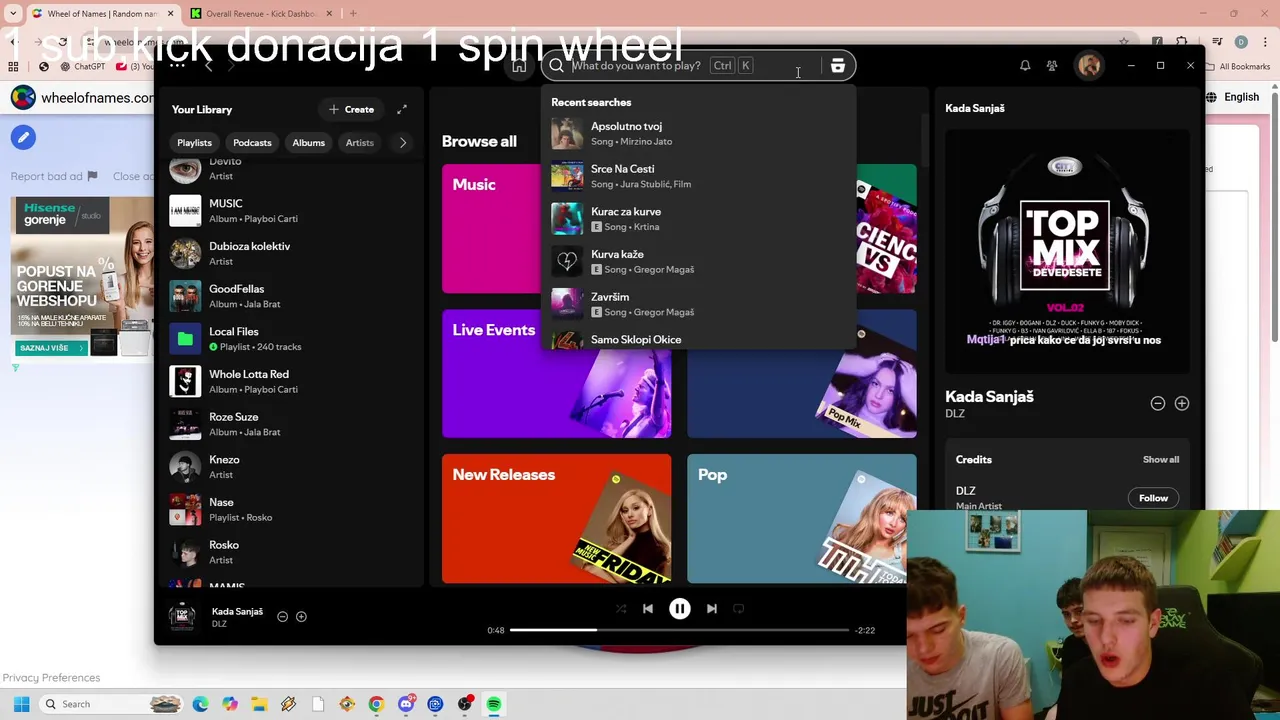
Task: Select recent search Samo Sklopi Okice
Action: [698, 339]
